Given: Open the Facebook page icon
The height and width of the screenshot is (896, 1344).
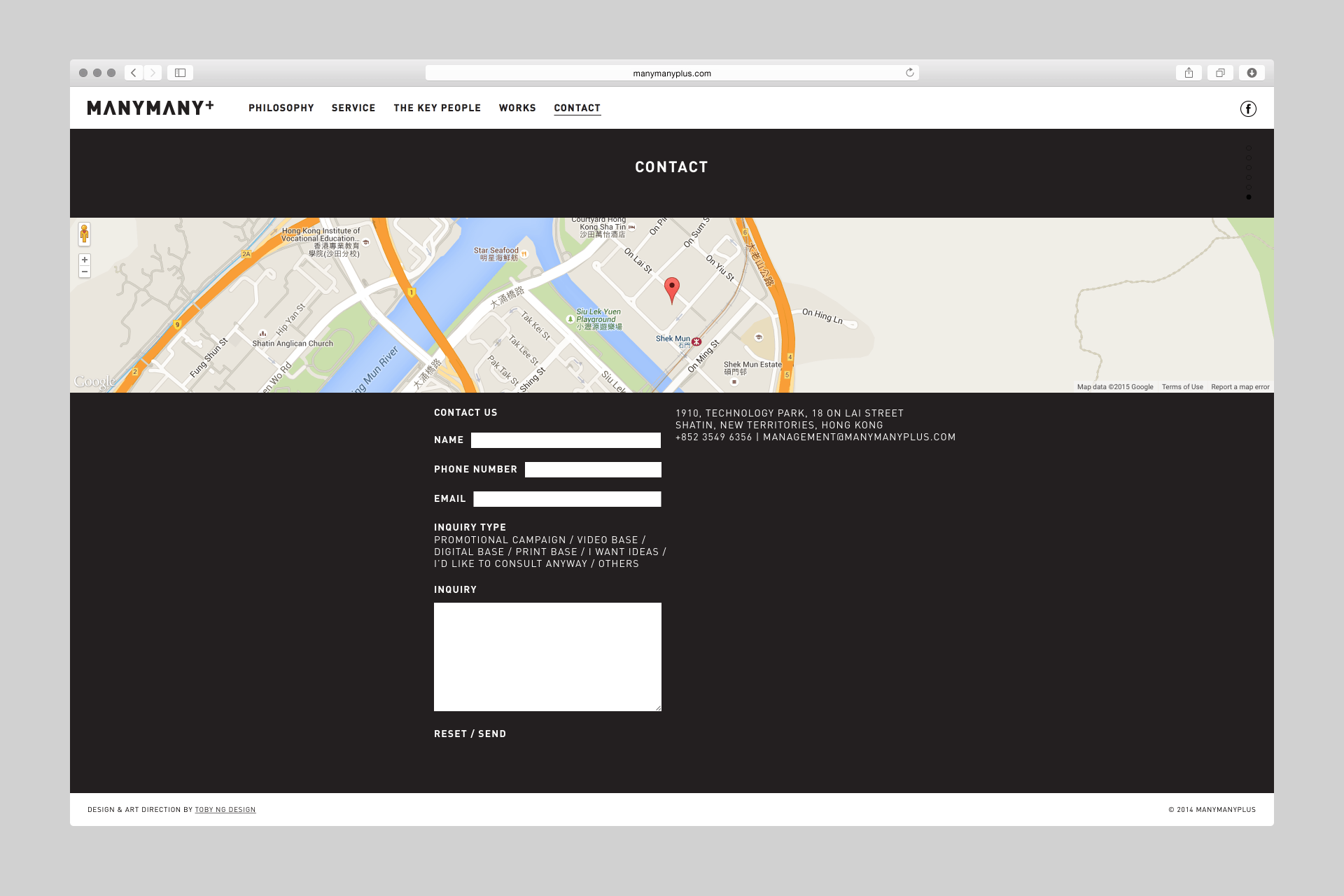Looking at the screenshot, I should (1248, 108).
